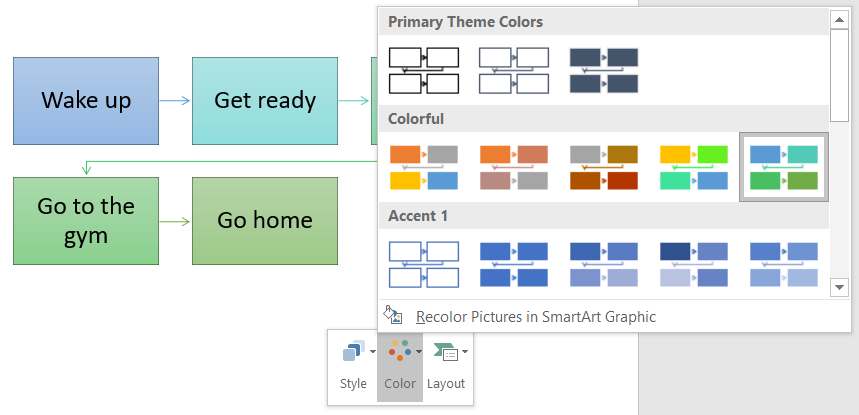Choose the dark filled Primary Theme option
Viewport: 859px width, 415px height.
(x=604, y=70)
